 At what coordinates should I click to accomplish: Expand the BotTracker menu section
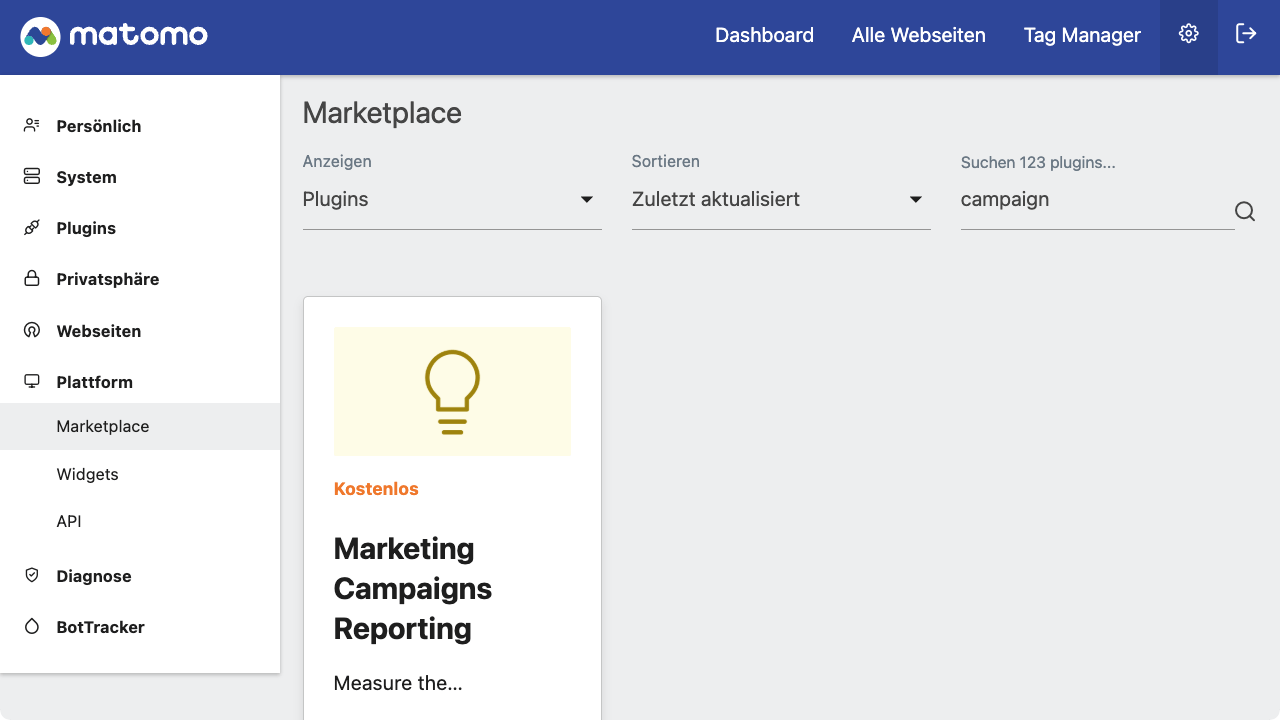pyautogui.click(x=140, y=627)
